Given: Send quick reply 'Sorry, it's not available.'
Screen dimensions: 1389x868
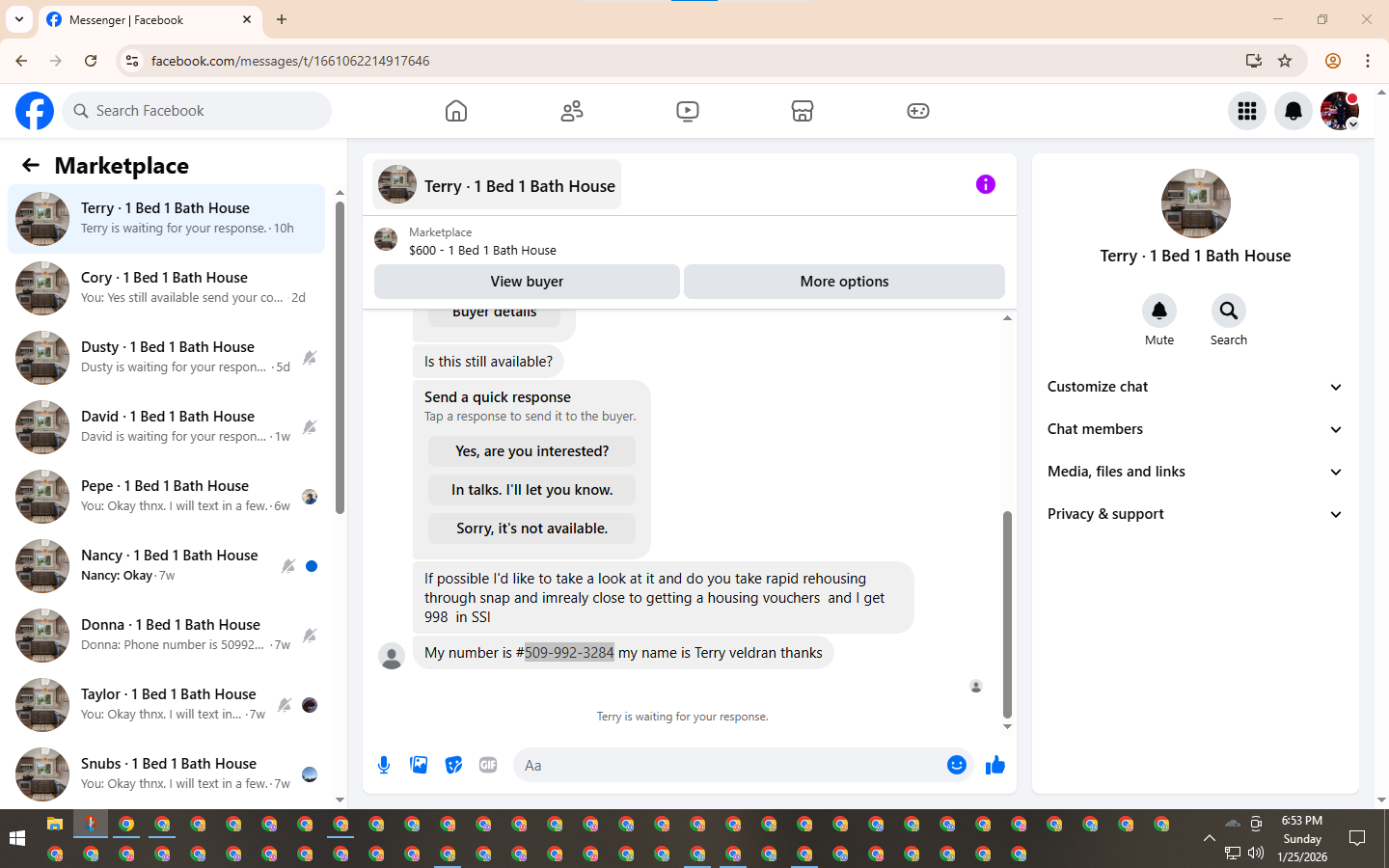Looking at the screenshot, I should click(531, 529).
